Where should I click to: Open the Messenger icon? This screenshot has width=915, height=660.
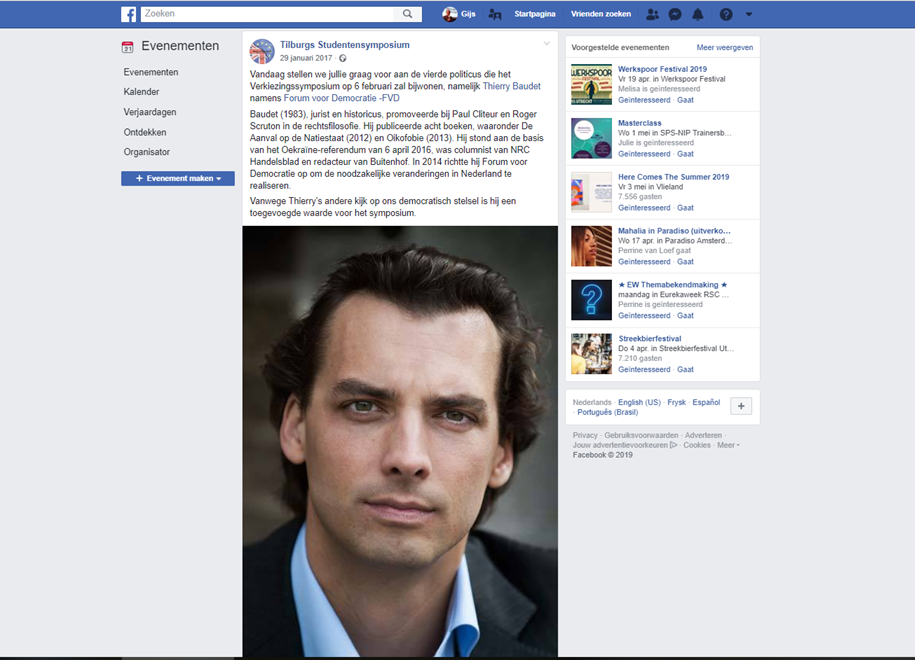point(675,14)
